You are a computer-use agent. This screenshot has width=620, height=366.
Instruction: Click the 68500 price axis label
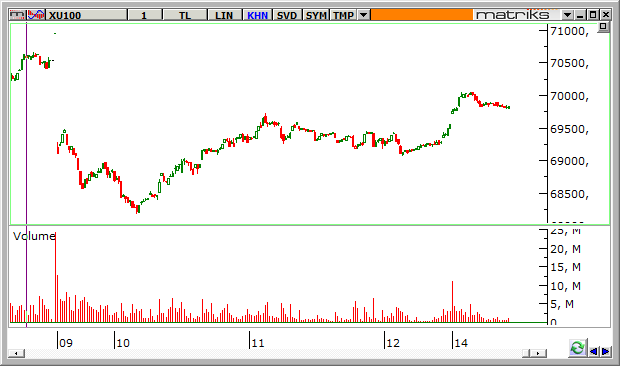(x=569, y=194)
